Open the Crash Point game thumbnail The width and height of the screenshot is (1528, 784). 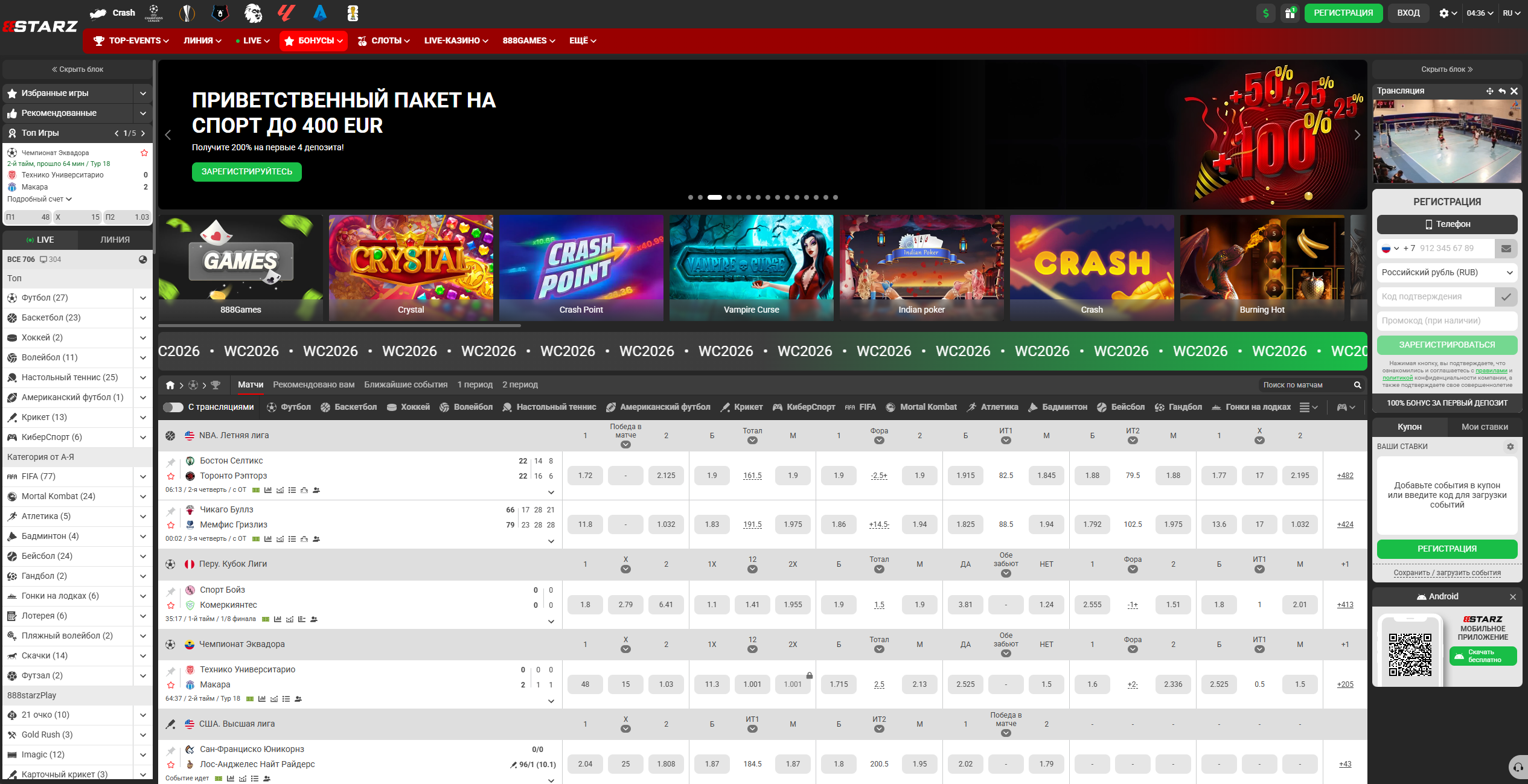[x=581, y=267]
